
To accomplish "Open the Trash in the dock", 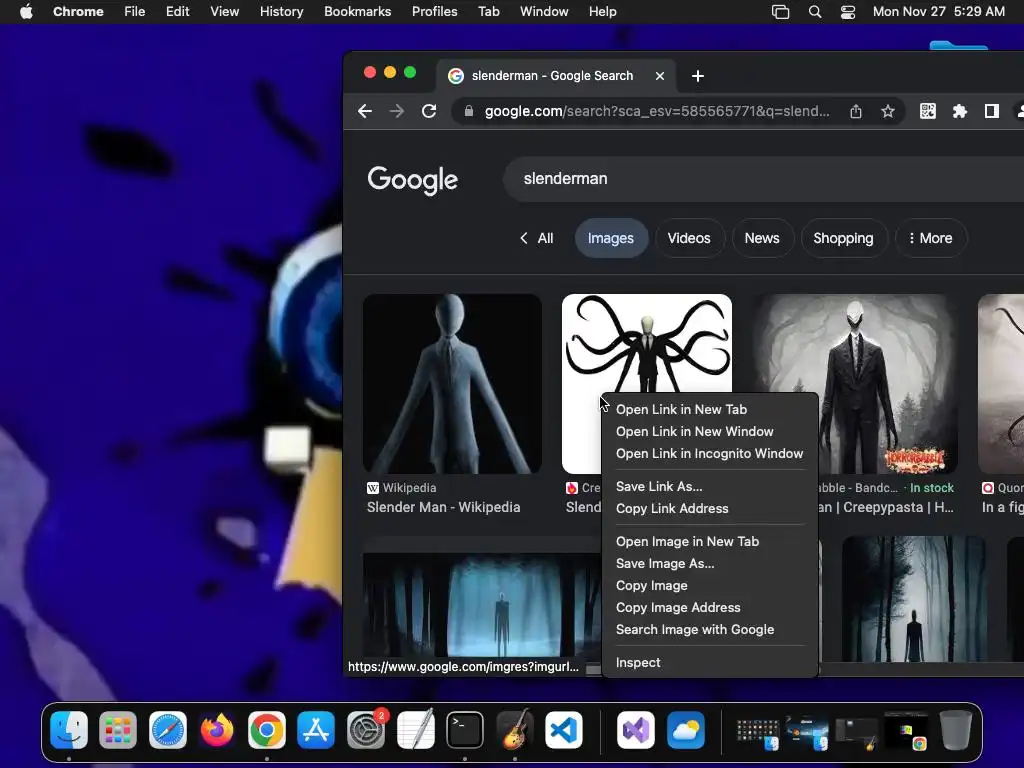I will click(x=955, y=729).
